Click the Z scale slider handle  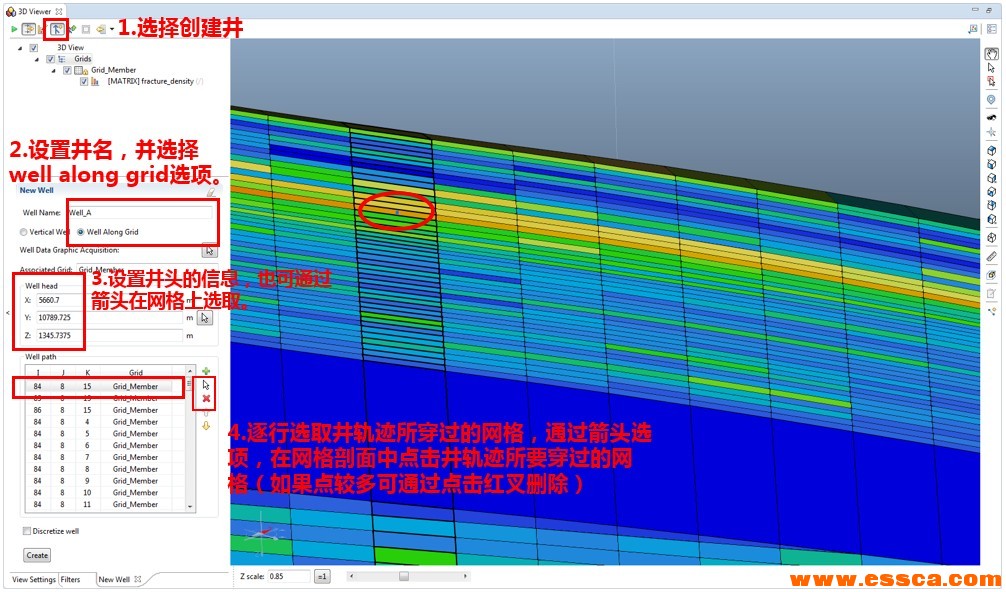point(403,576)
